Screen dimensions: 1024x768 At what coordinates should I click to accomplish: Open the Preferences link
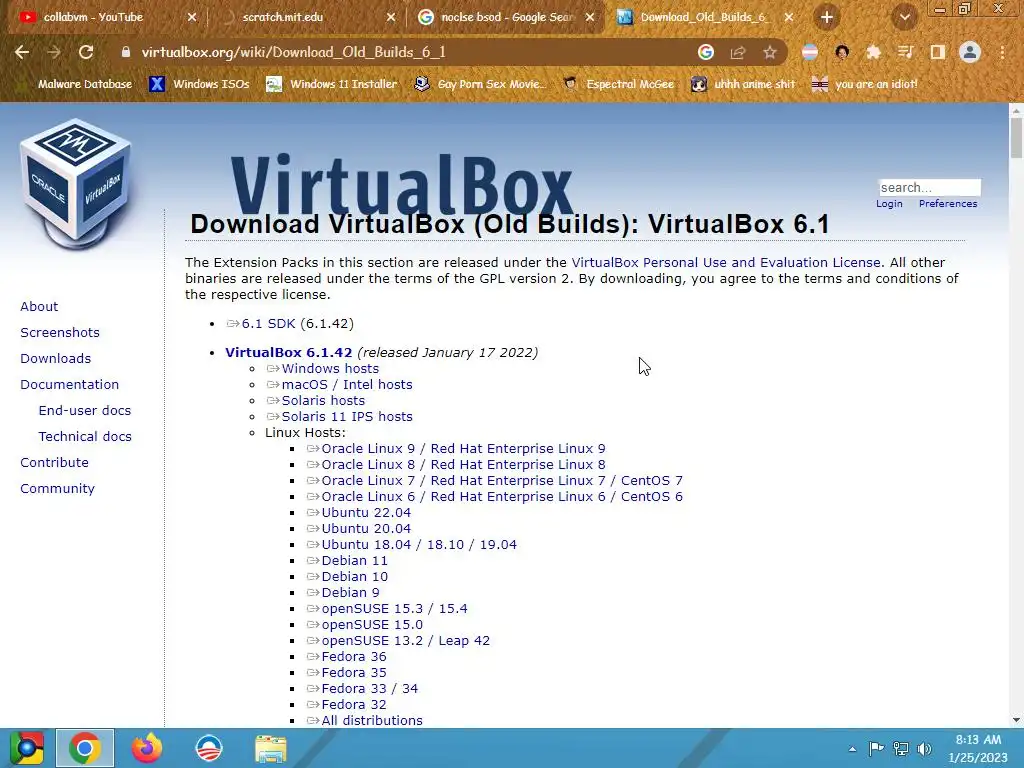pos(948,204)
